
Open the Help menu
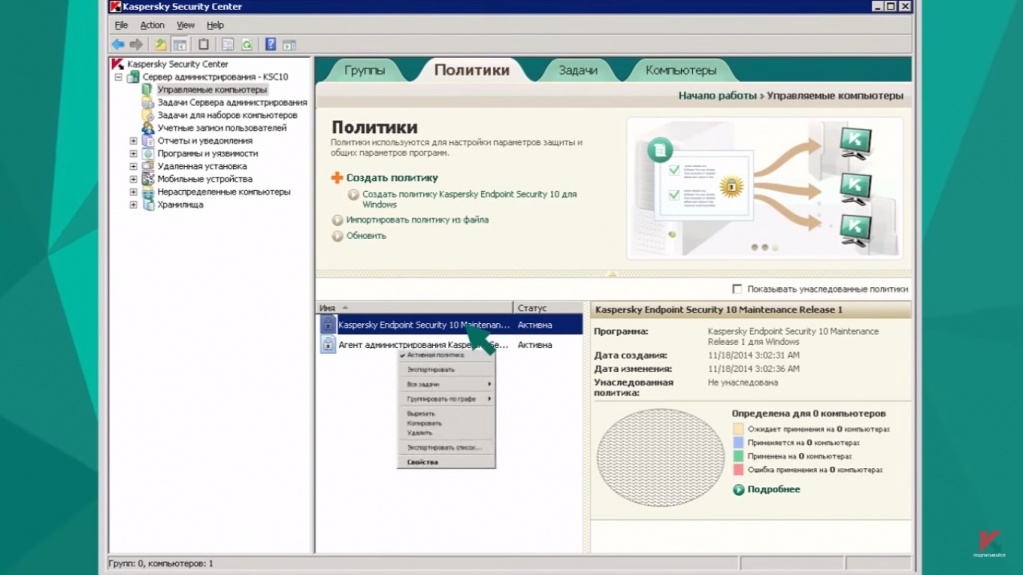(215, 25)
